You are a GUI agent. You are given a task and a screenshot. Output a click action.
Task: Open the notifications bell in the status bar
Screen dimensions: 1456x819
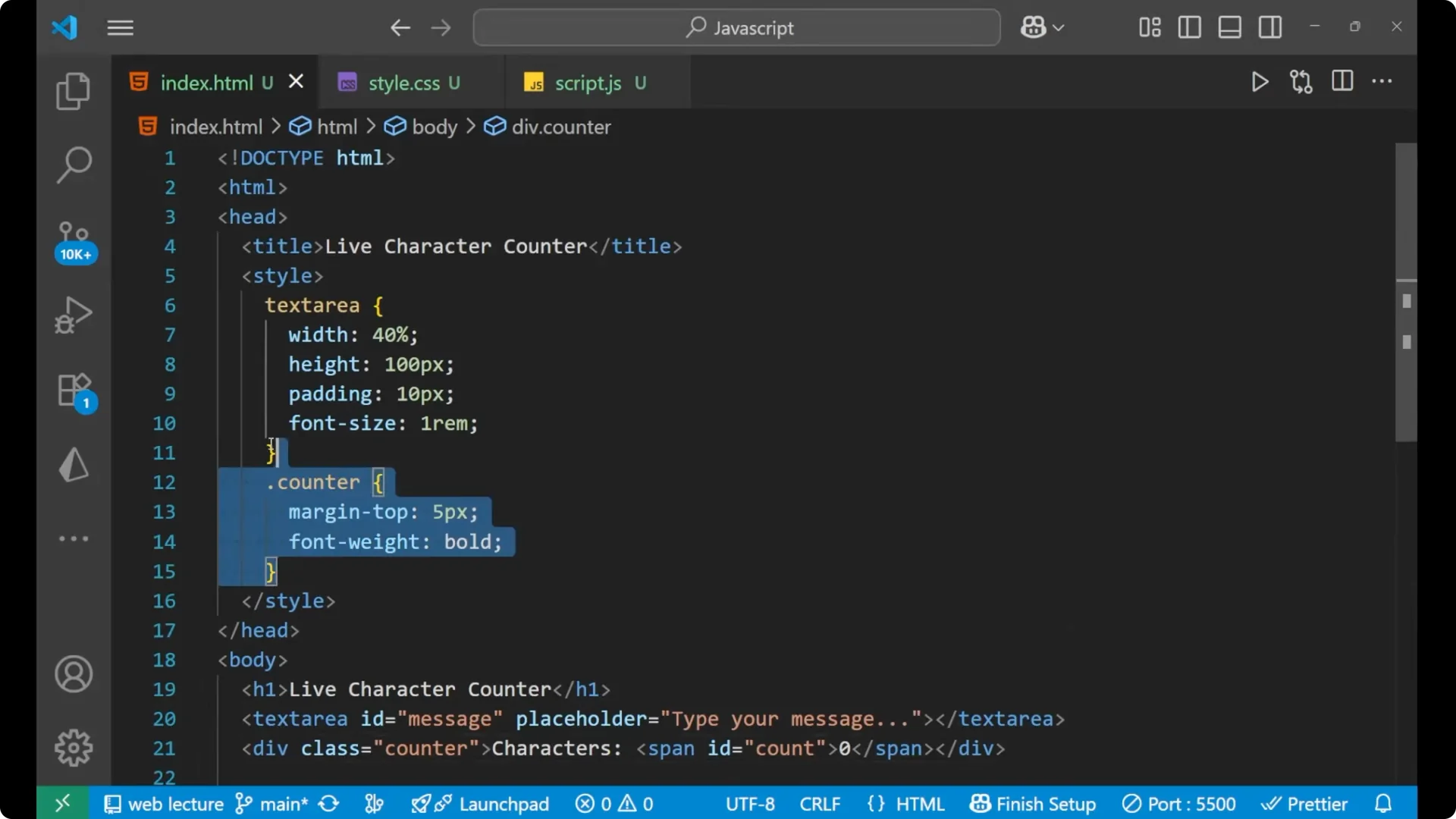[x=1383, y=803]
